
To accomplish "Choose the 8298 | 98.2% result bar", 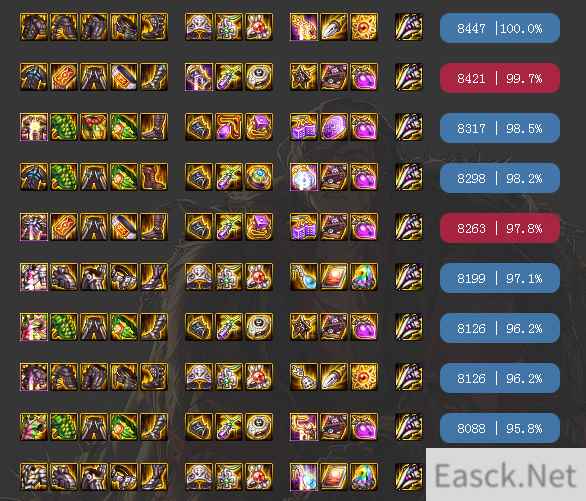I will (500, 178).
